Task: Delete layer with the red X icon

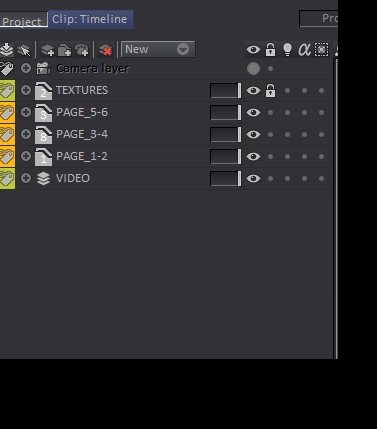Action: click(x=106, y=50)
